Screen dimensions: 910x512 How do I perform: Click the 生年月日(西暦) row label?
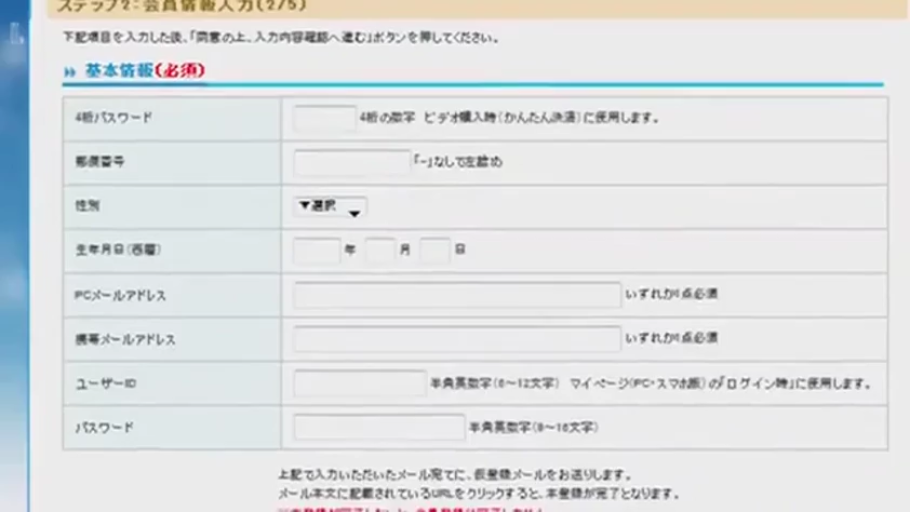coord(117,250)
